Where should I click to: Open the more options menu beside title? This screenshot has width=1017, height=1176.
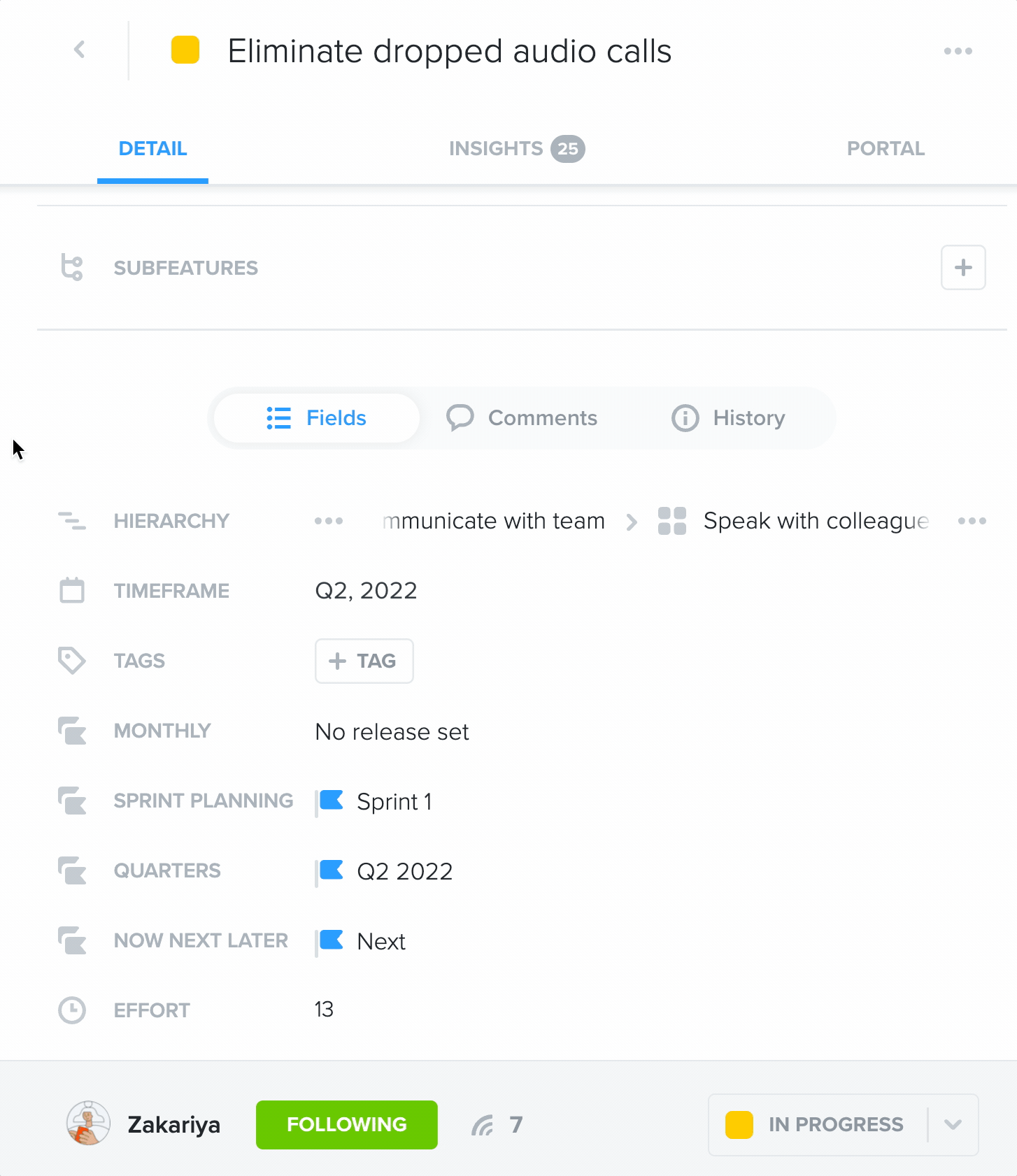point(958,51)
